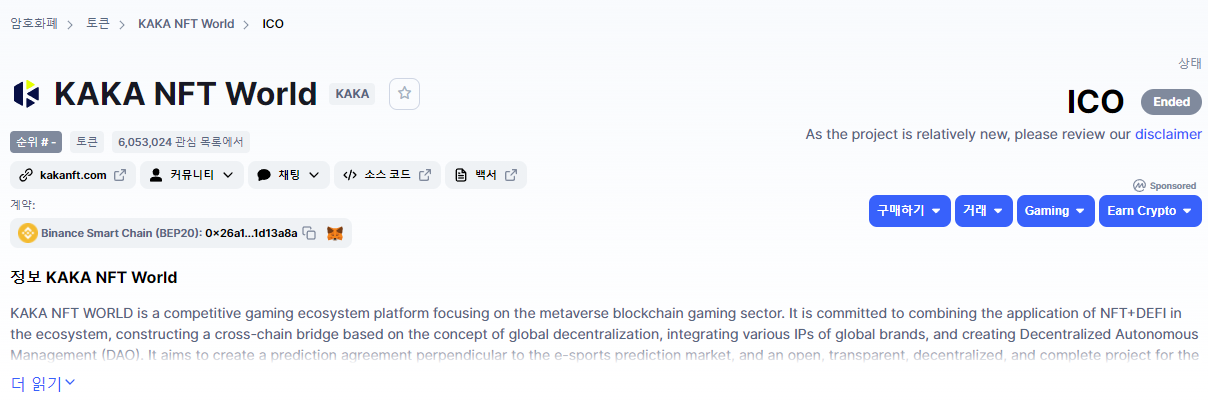Expand description with 더 읽기 (read more)
Viewport: 1208px width, 402px height.
point(43,383)
